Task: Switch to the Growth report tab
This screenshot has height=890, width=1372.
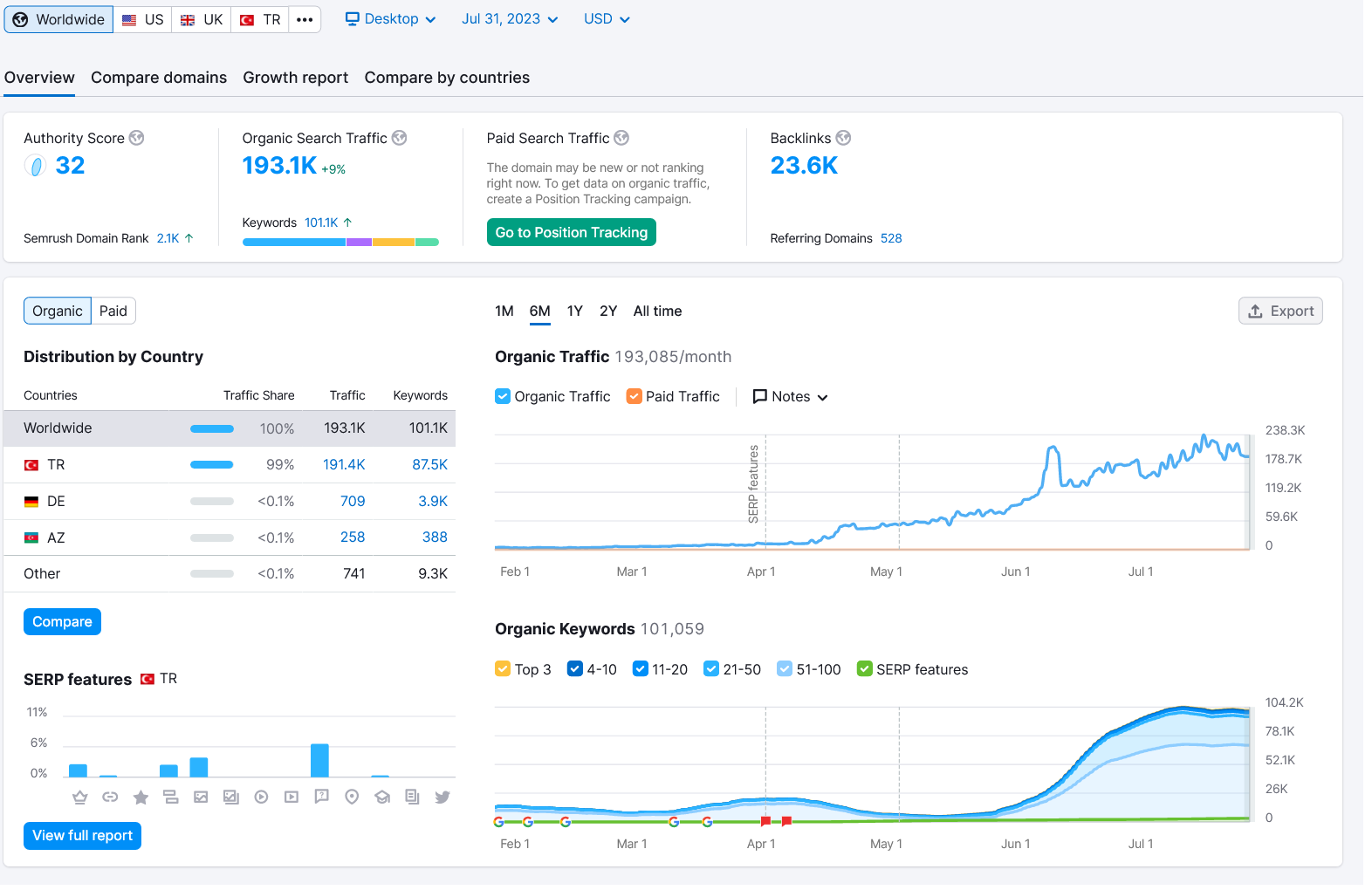Action: point(296,78)
